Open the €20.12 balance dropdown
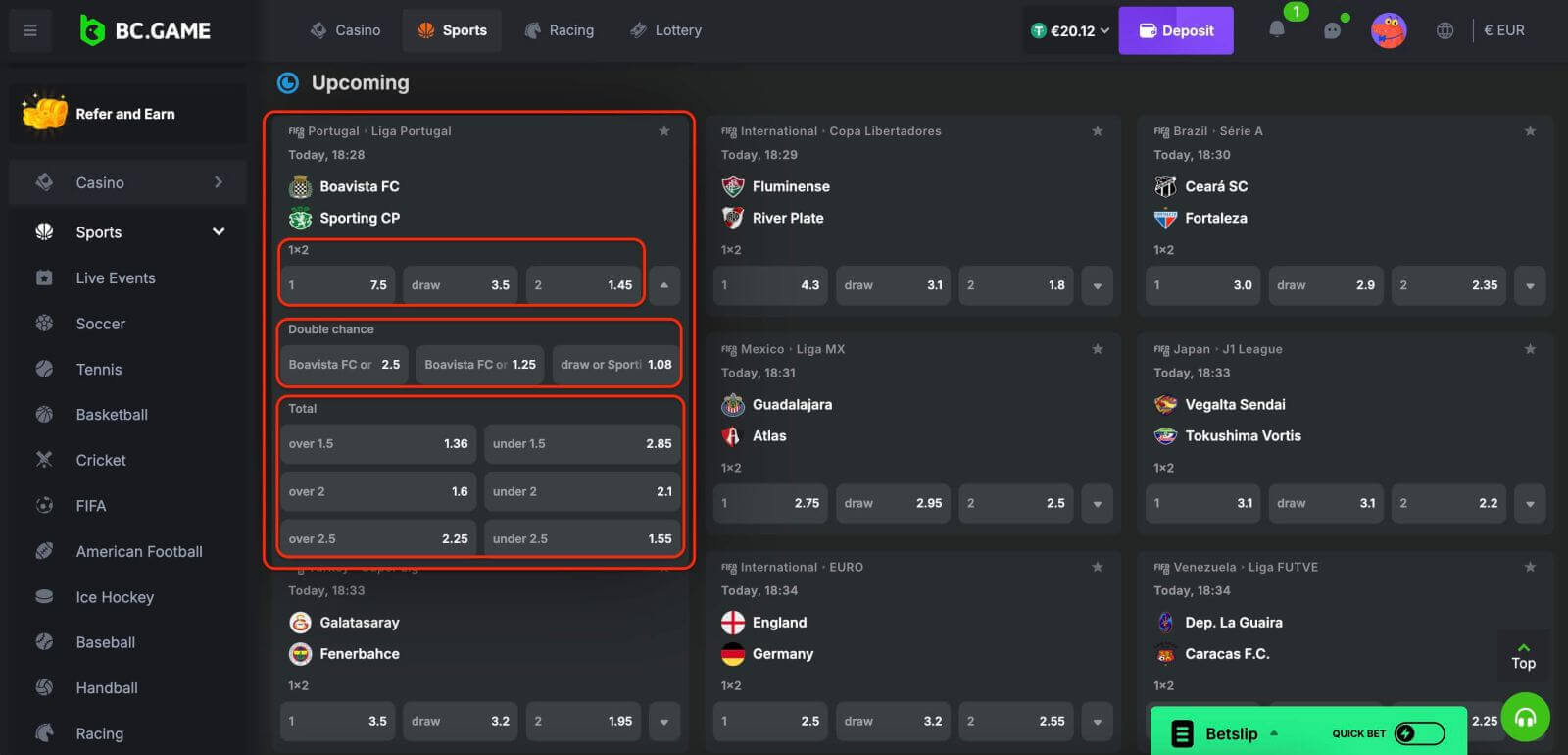Viewport: 1568px width, 755px height. pyautogui.click(x=1070, y=30)
